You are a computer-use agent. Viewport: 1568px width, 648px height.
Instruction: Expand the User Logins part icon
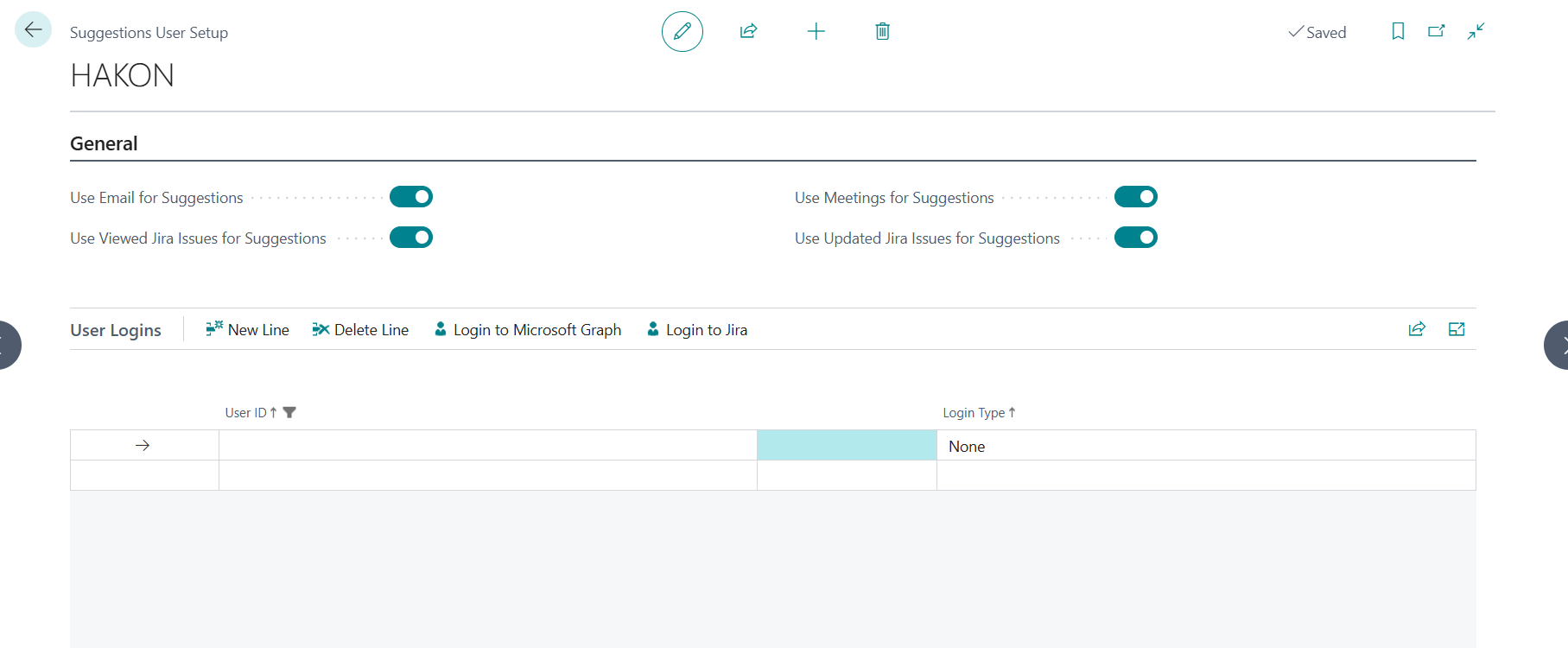1457,329
